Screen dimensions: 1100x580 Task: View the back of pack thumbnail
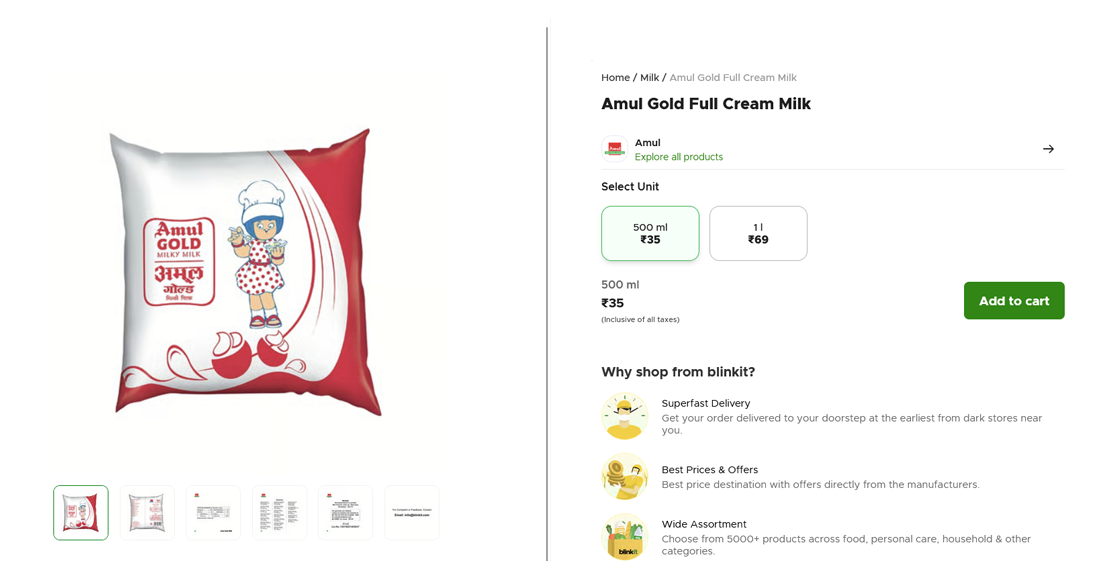[x=147, y=513]
